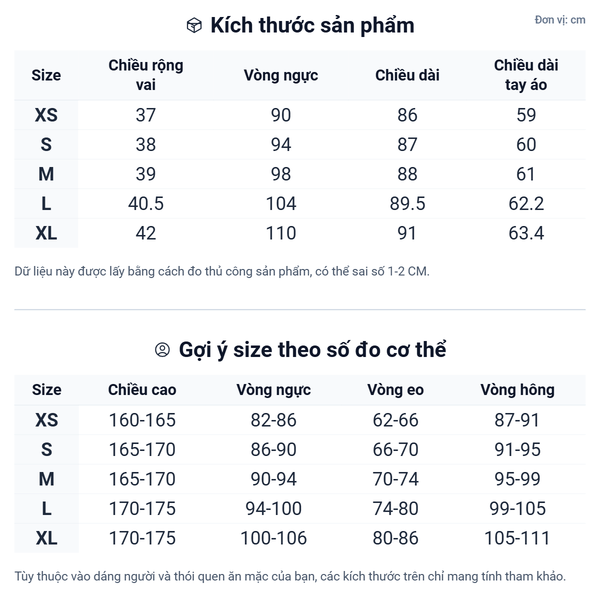The height and width of the screenshot is (600, 600).
Task: Click the Chiều dài header in product table
Action: pyautogui.click(x=407, y=75)
